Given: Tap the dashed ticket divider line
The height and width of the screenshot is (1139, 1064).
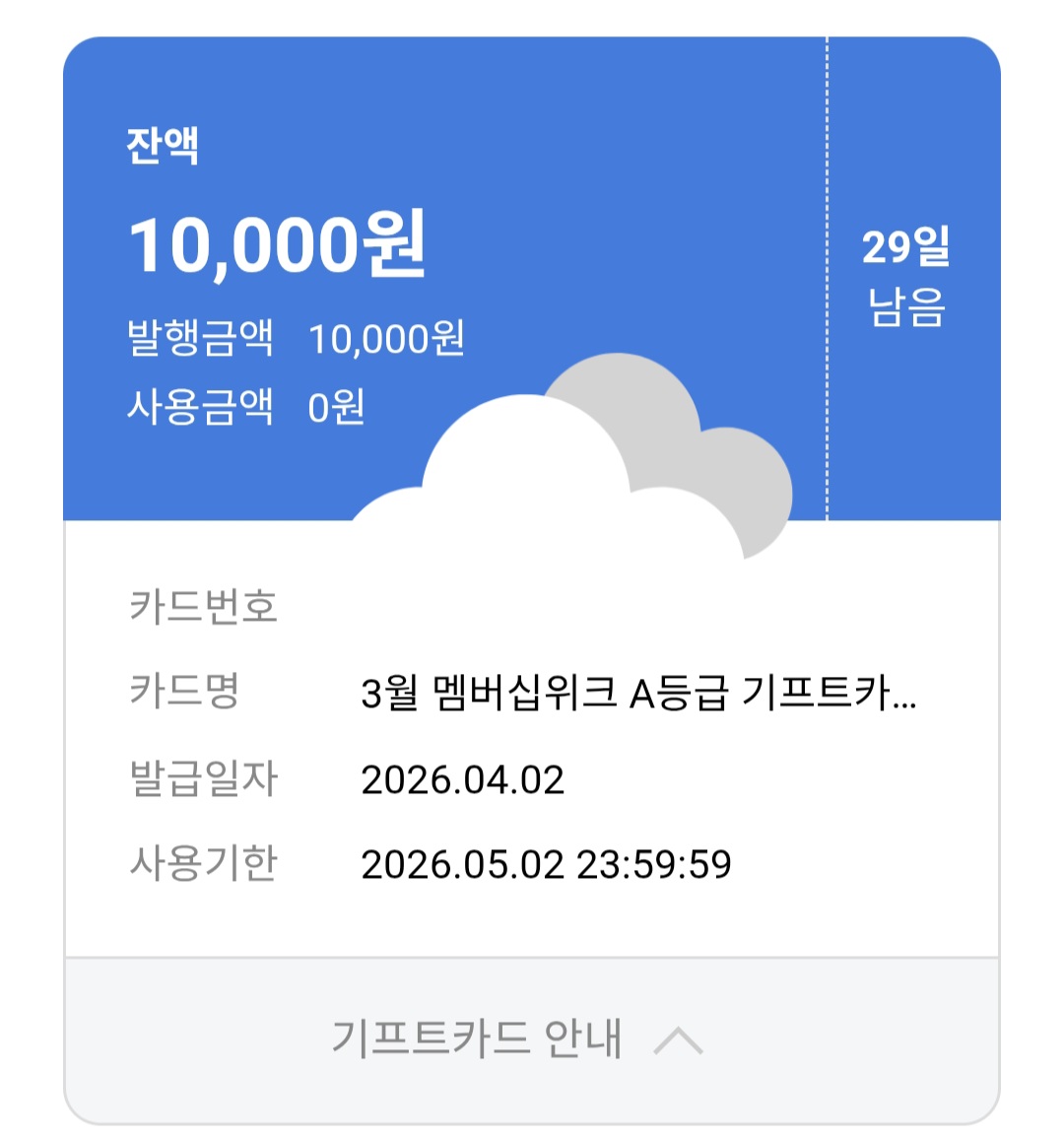Looking at the screenshot, I should click(x=827, y=279).
